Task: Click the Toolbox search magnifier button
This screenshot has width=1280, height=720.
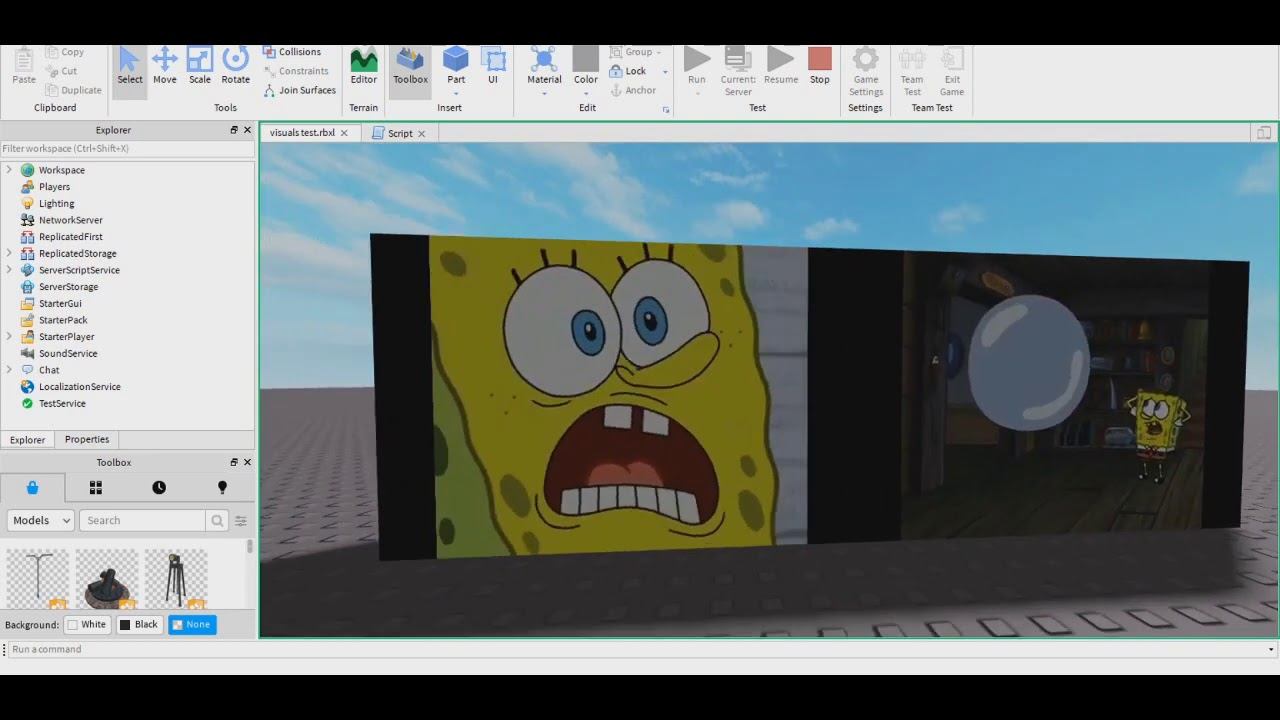Action: pyautogui.click(x=217, y=520)
